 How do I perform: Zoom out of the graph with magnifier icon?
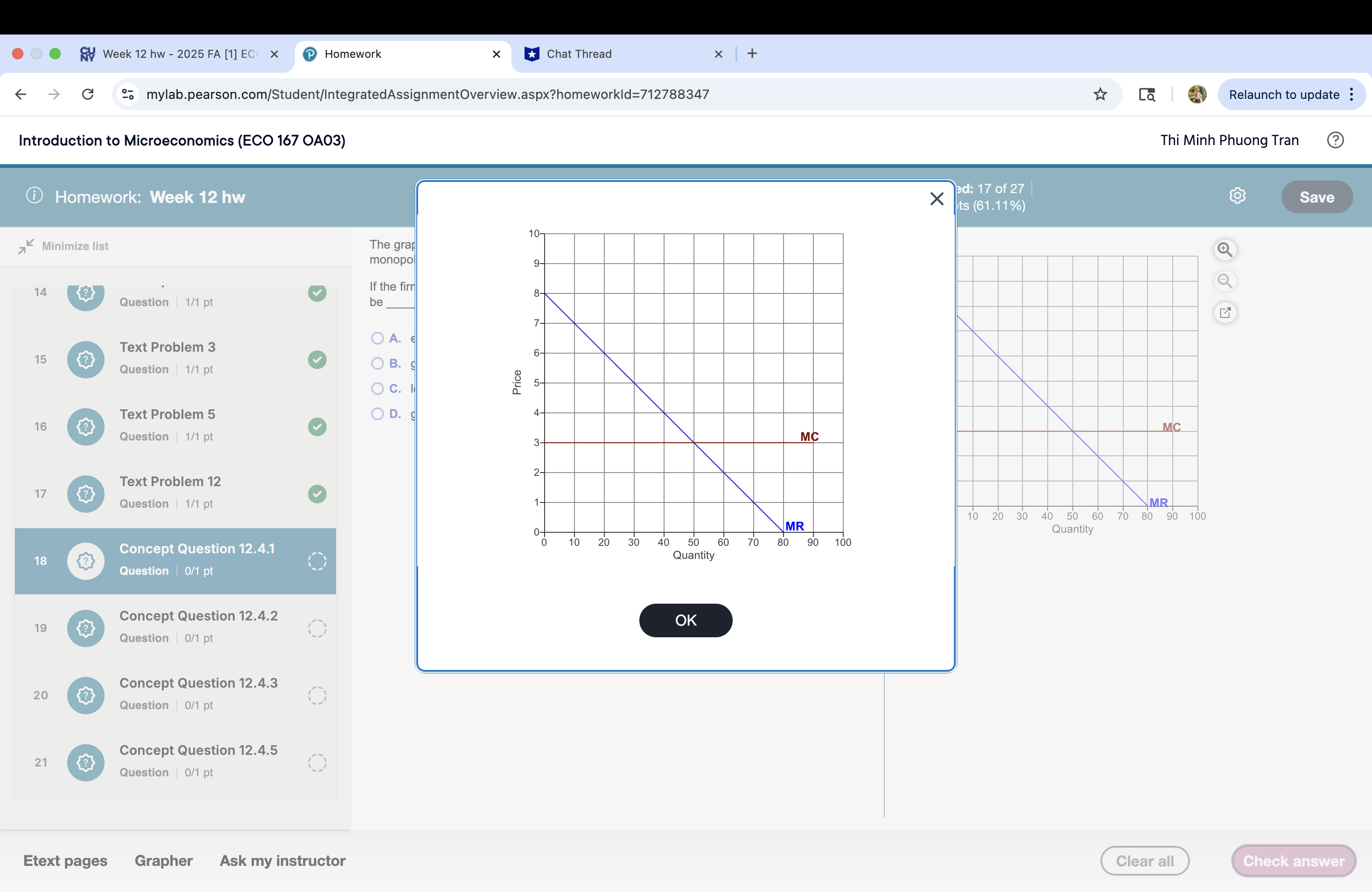pos(1225,281)
